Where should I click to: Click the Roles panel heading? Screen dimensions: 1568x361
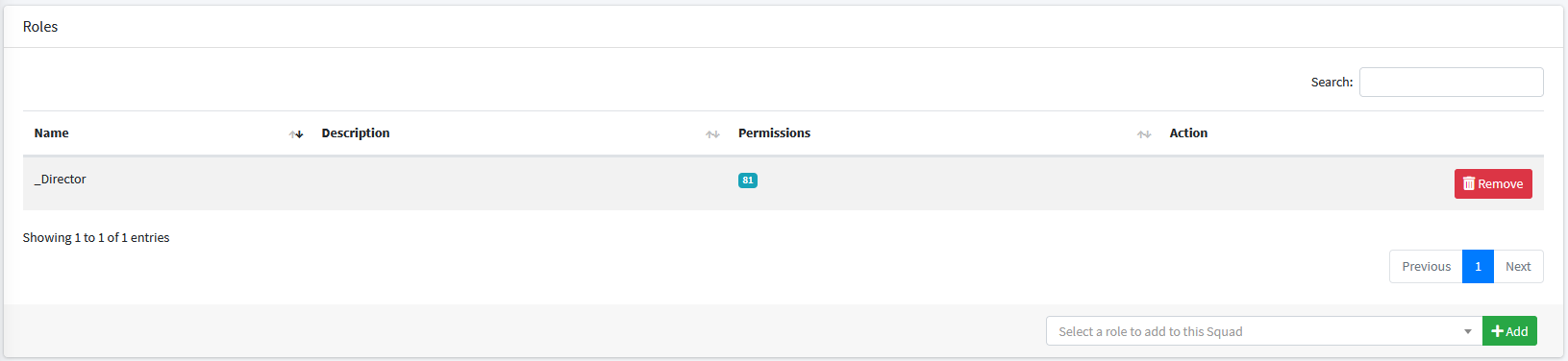pyautogui.click(x=40, y=27)
